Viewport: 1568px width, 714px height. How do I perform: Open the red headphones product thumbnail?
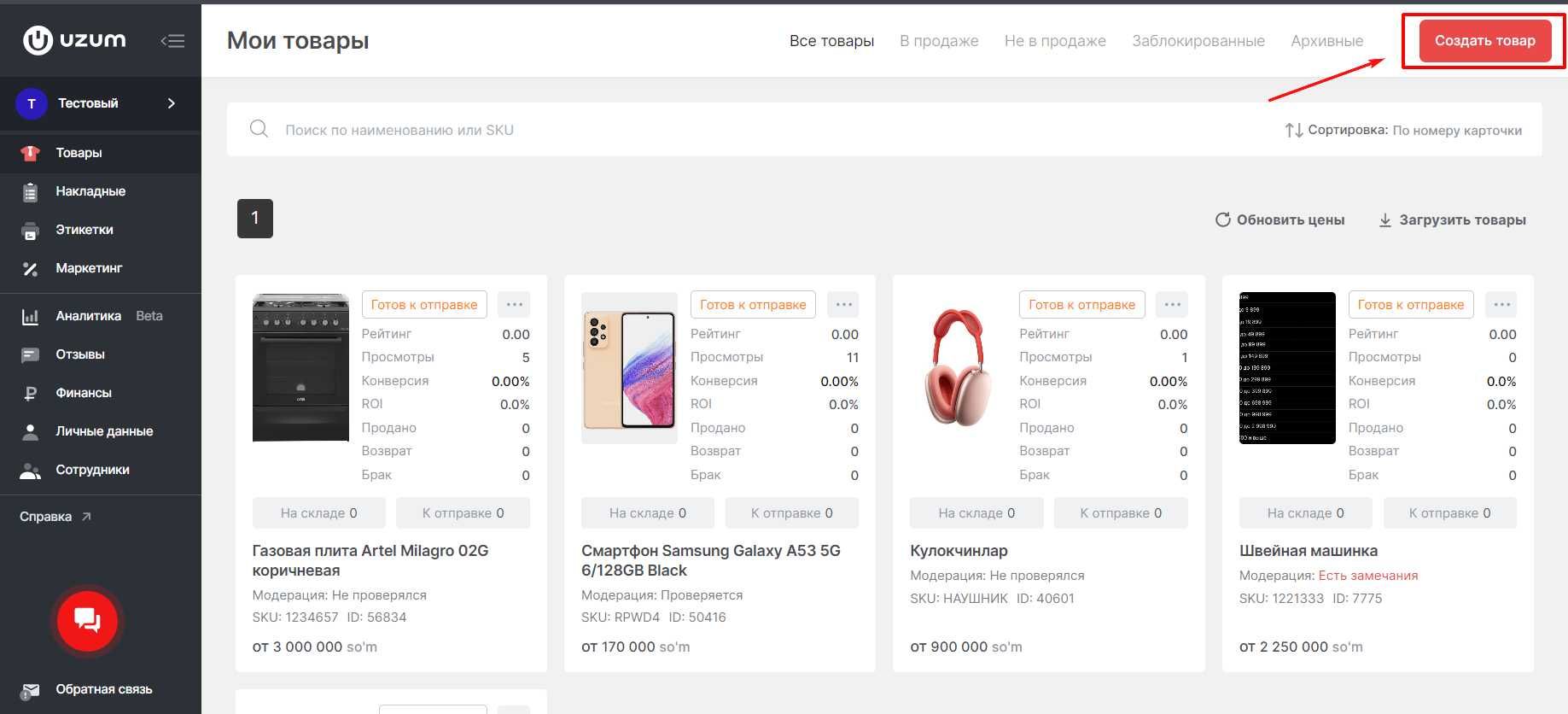coord(958,368)
